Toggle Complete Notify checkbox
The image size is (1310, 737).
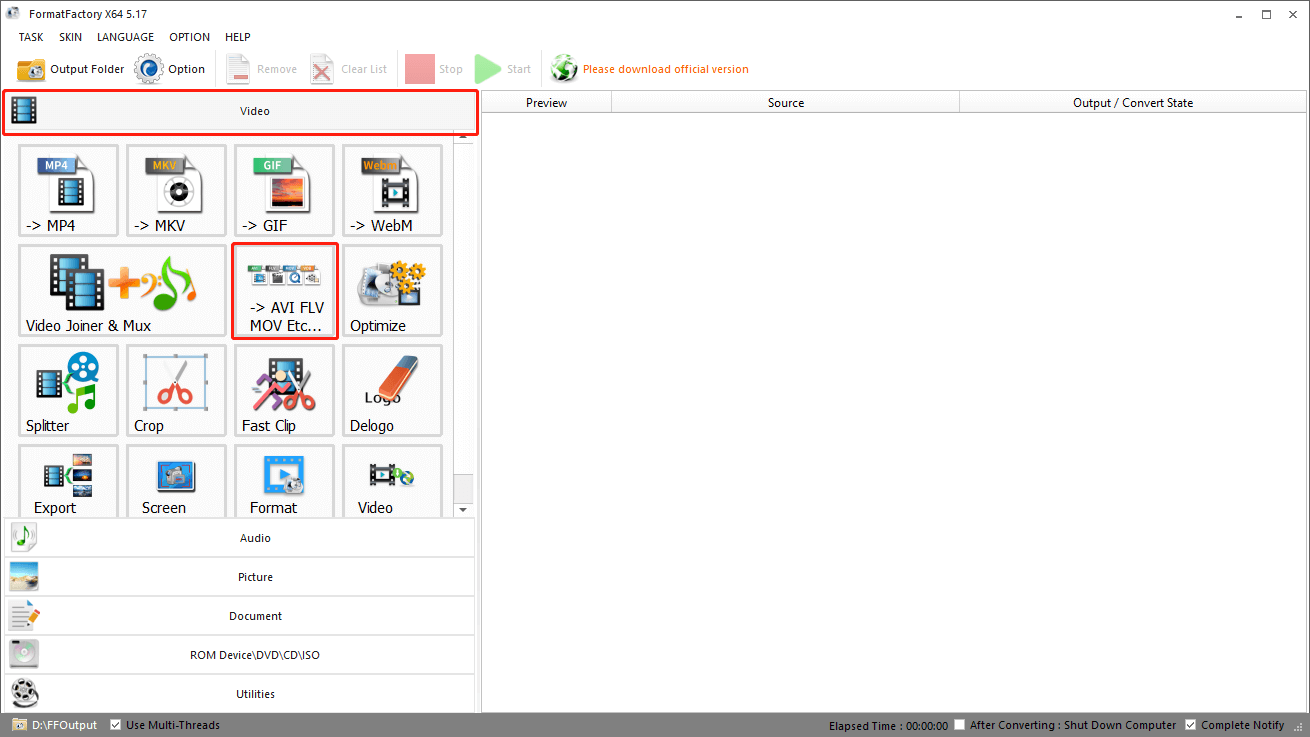1190,725
